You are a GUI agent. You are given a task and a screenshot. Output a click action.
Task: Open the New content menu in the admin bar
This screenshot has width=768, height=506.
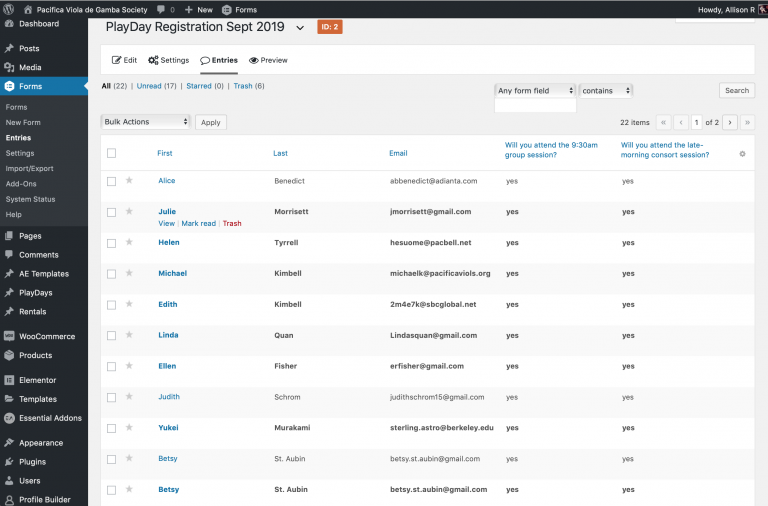click(x=199, y=9)
